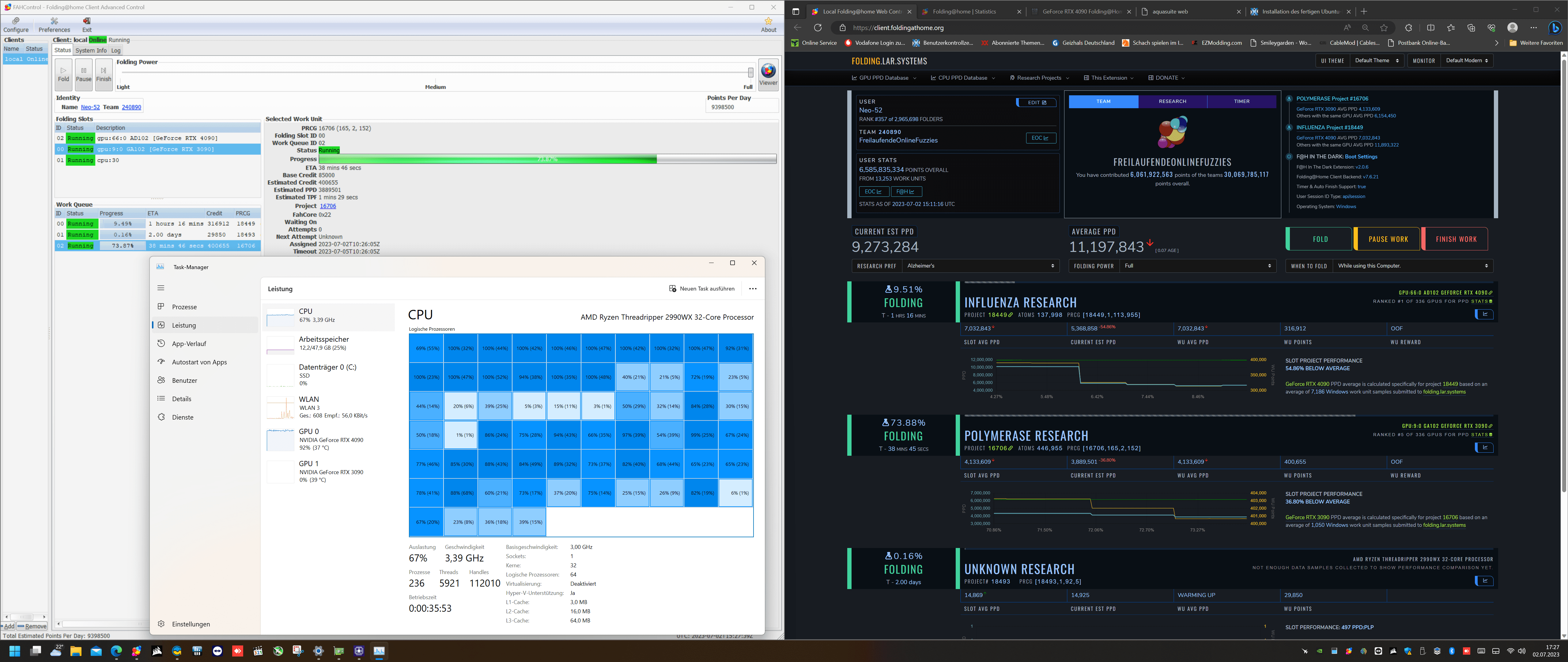Open the Mail app from taskbar
This screenshot has height=662, width=1568.
coord(96,651)
